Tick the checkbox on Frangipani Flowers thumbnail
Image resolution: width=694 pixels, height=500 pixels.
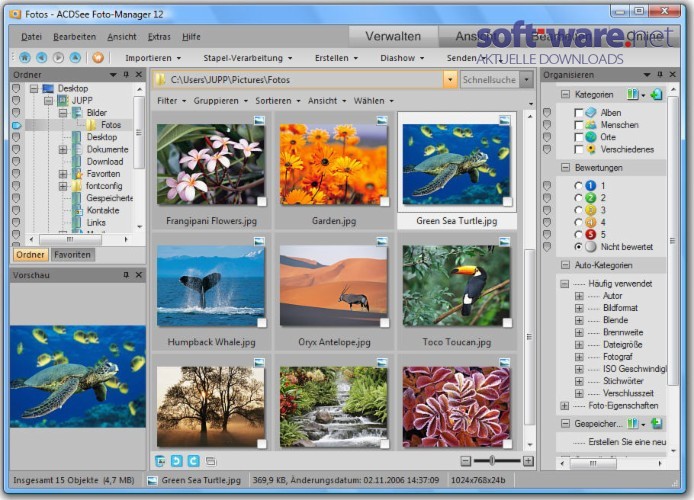click(x=262, y=202)
